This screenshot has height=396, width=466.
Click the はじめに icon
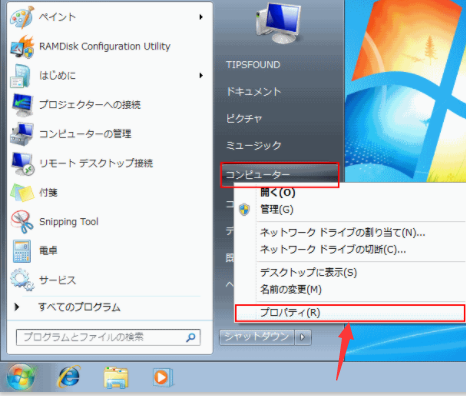click(21, 76)
